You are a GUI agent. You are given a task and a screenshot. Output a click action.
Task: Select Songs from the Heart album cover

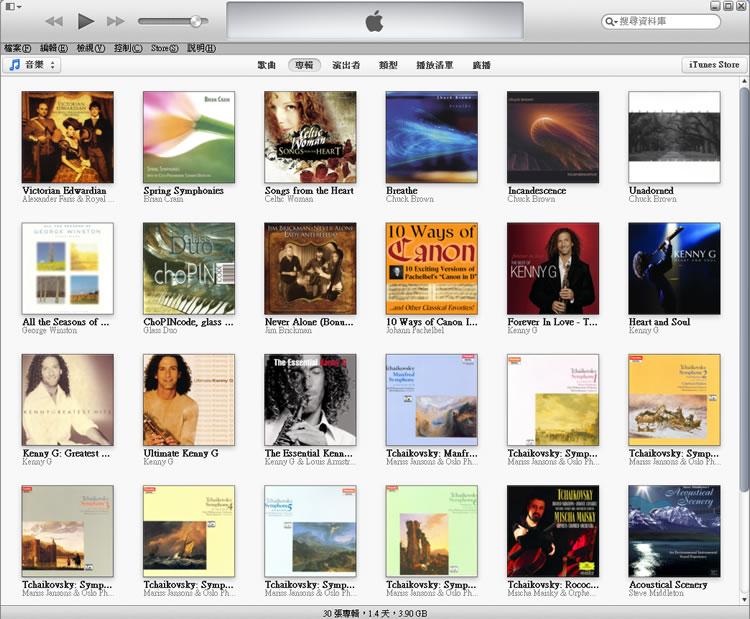point(310,137)
